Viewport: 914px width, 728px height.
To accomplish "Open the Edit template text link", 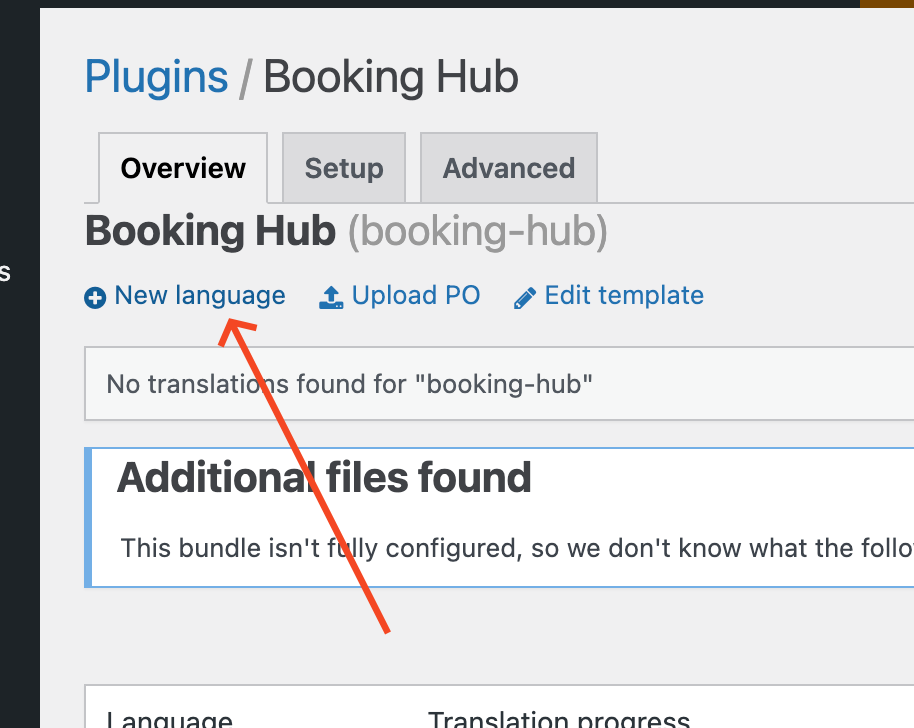I will [x=624, y=296].
